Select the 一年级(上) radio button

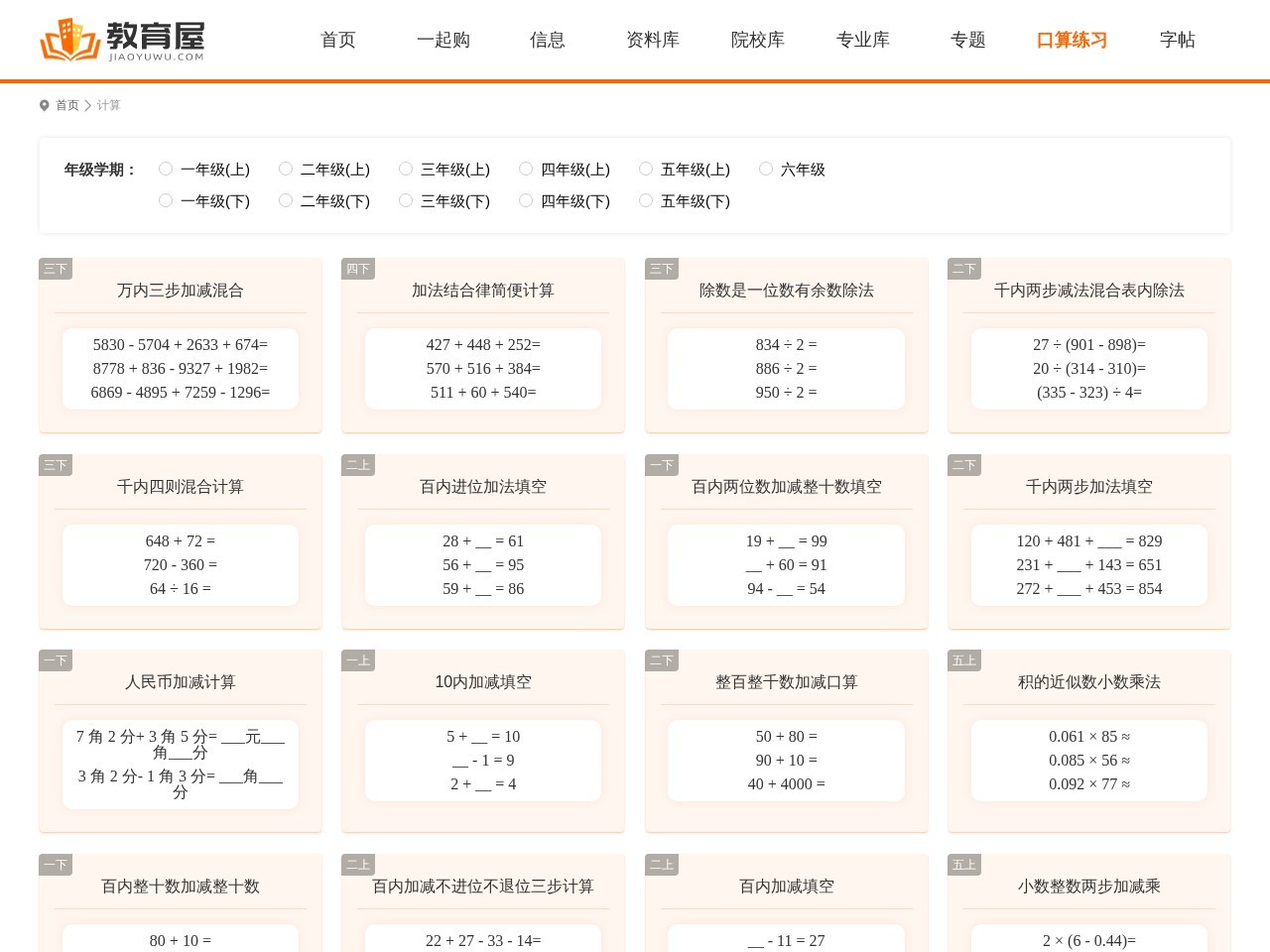point(166,169)
